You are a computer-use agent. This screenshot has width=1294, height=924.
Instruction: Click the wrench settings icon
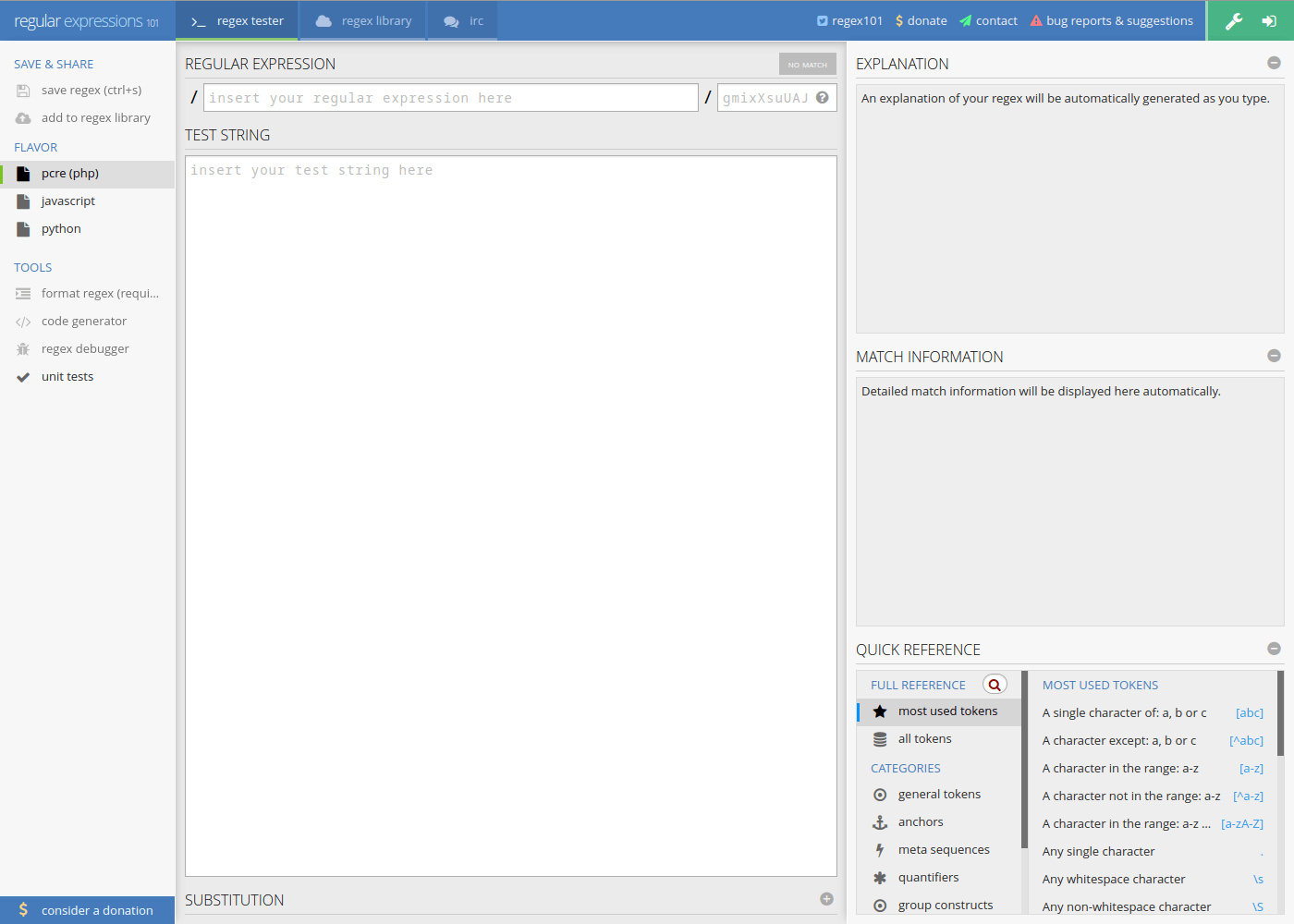coord(1235,19)
